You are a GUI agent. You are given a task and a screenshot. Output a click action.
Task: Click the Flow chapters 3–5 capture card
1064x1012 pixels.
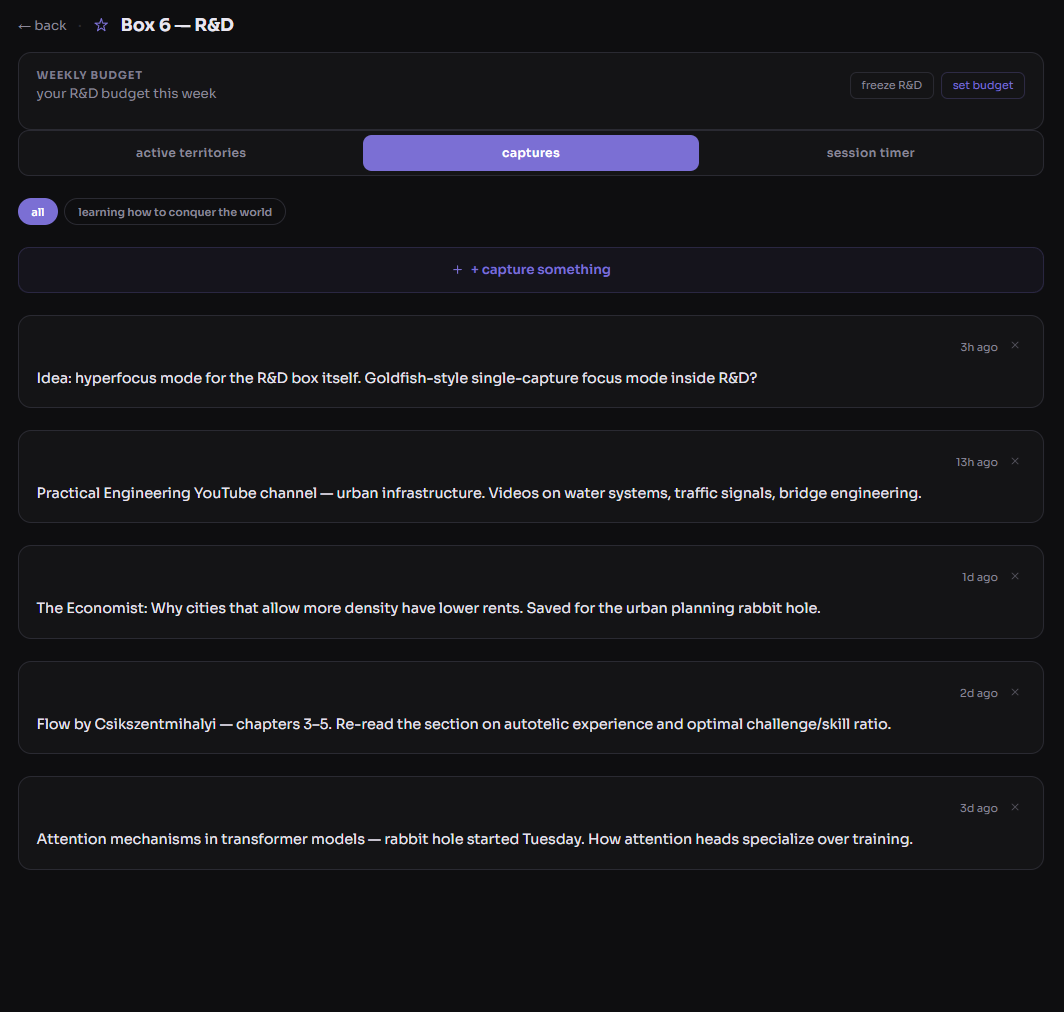(x=463, y=724)
